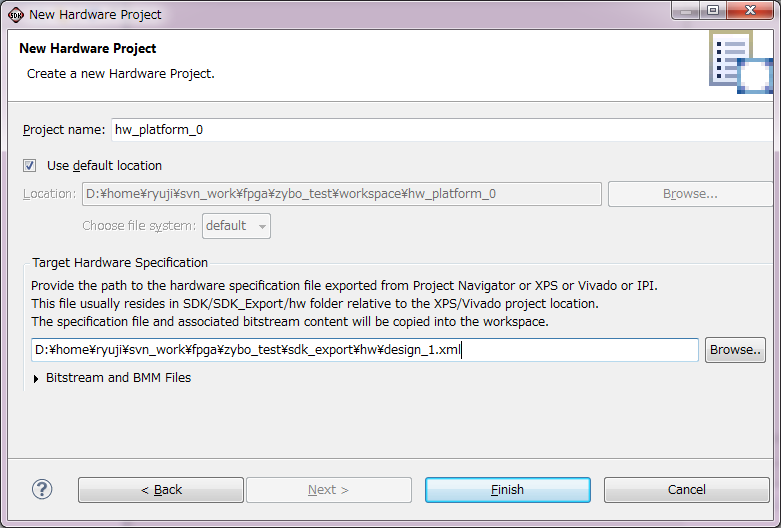The width and height of the screenshot is (781, 528).
Task: Maximize the New Hardware Project dialog
Action: [x=713, y=11]
